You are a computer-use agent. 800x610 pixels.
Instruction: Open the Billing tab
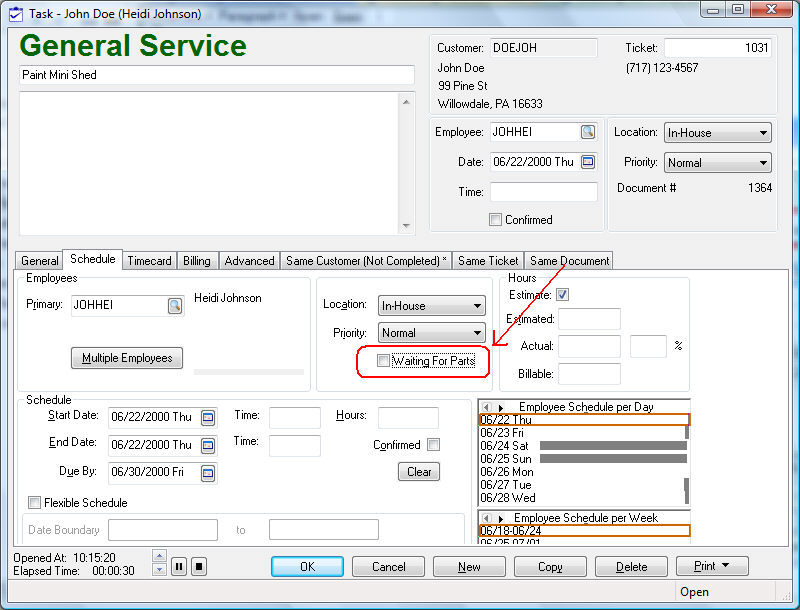click(x=197, y=261)
